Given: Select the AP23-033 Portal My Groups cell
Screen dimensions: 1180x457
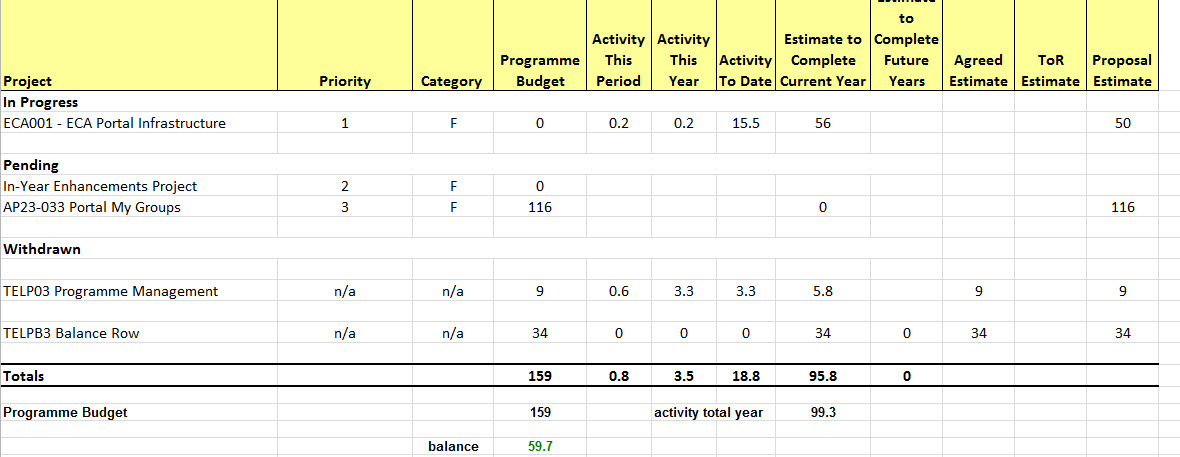Looking at the screenshot, I should 93,207.
